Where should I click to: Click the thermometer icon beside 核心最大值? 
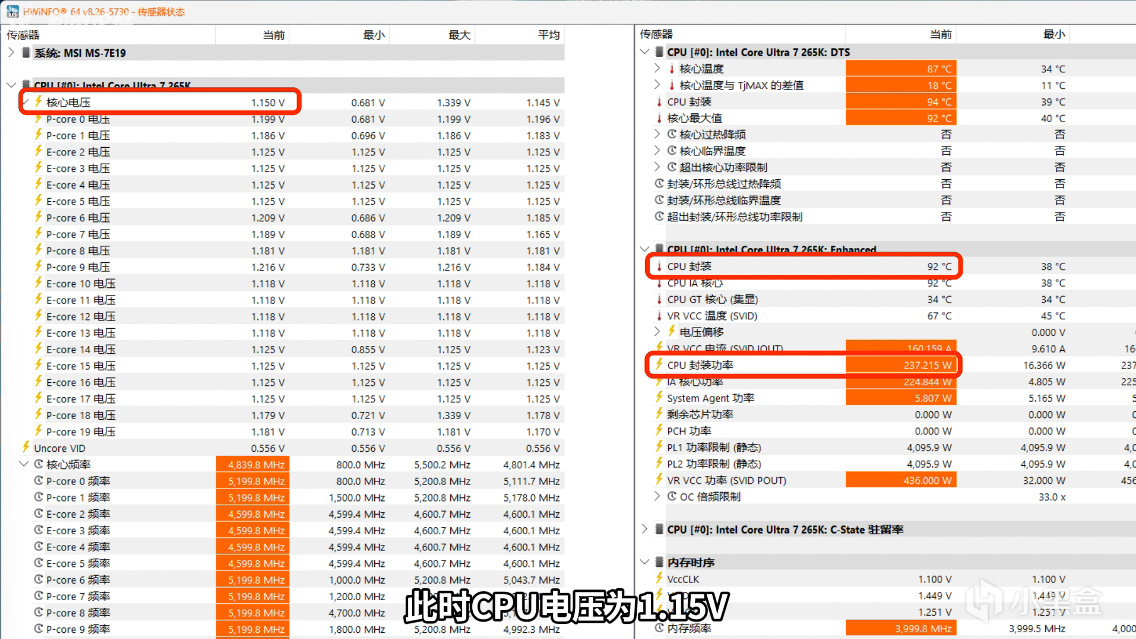pyautogui.click(x=659, y=118)
